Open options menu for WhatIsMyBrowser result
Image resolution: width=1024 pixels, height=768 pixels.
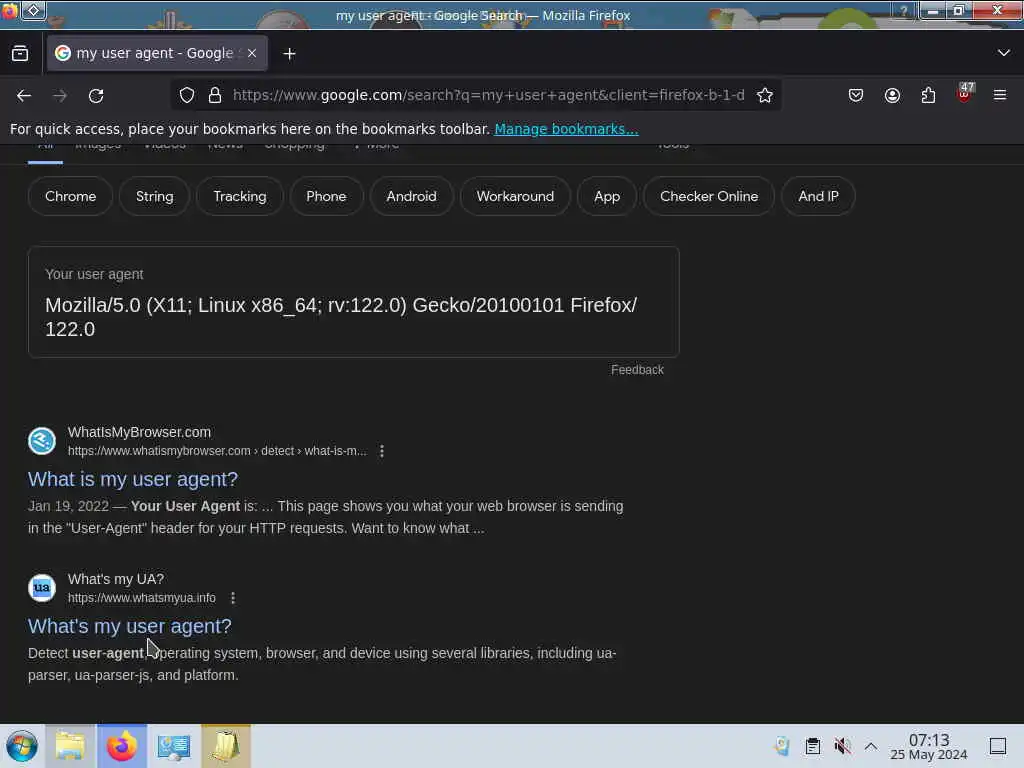tap(382, 451)
